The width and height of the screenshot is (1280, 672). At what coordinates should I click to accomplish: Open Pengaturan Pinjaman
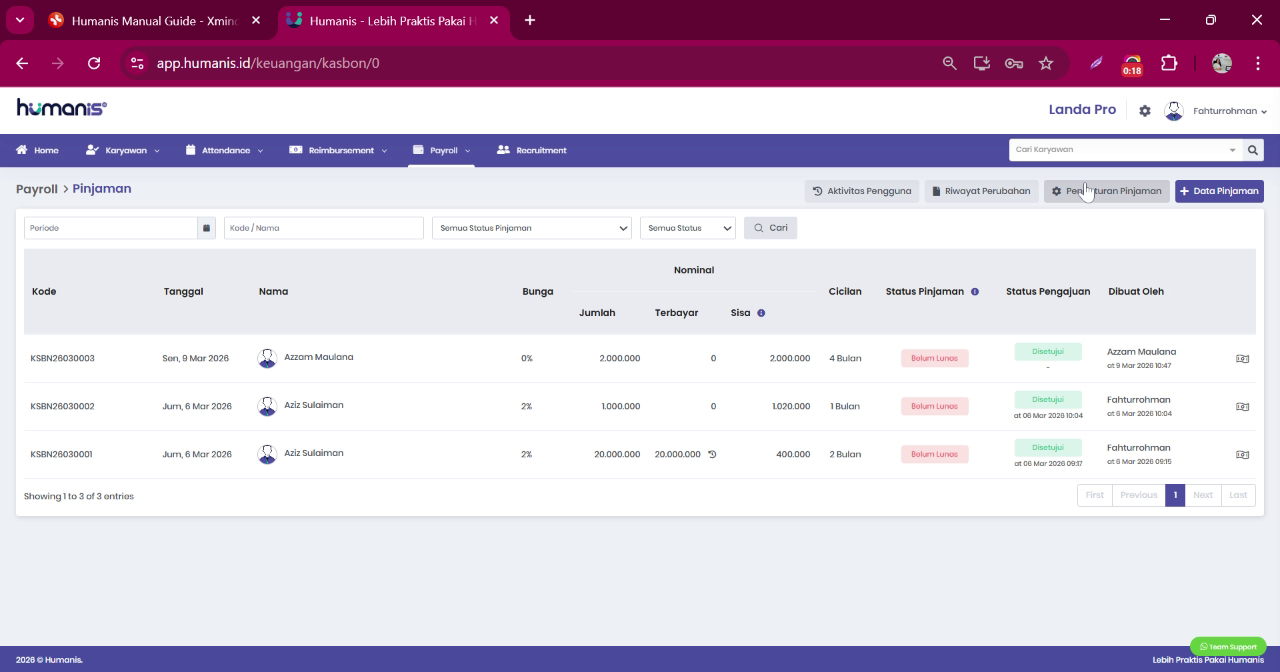1106,191
